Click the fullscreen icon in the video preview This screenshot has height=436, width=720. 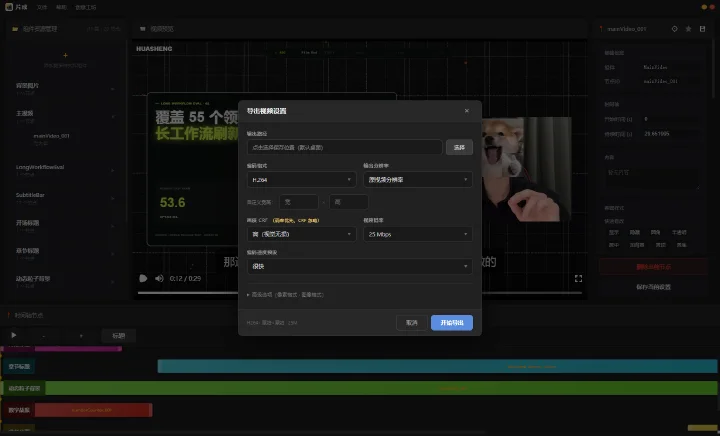coord(578,278)
